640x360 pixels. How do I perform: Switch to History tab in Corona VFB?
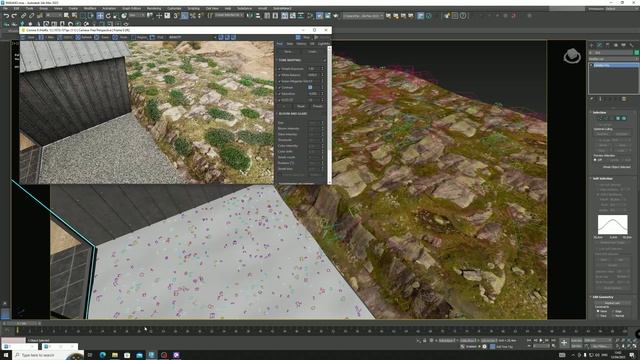[x=301, y=44]
